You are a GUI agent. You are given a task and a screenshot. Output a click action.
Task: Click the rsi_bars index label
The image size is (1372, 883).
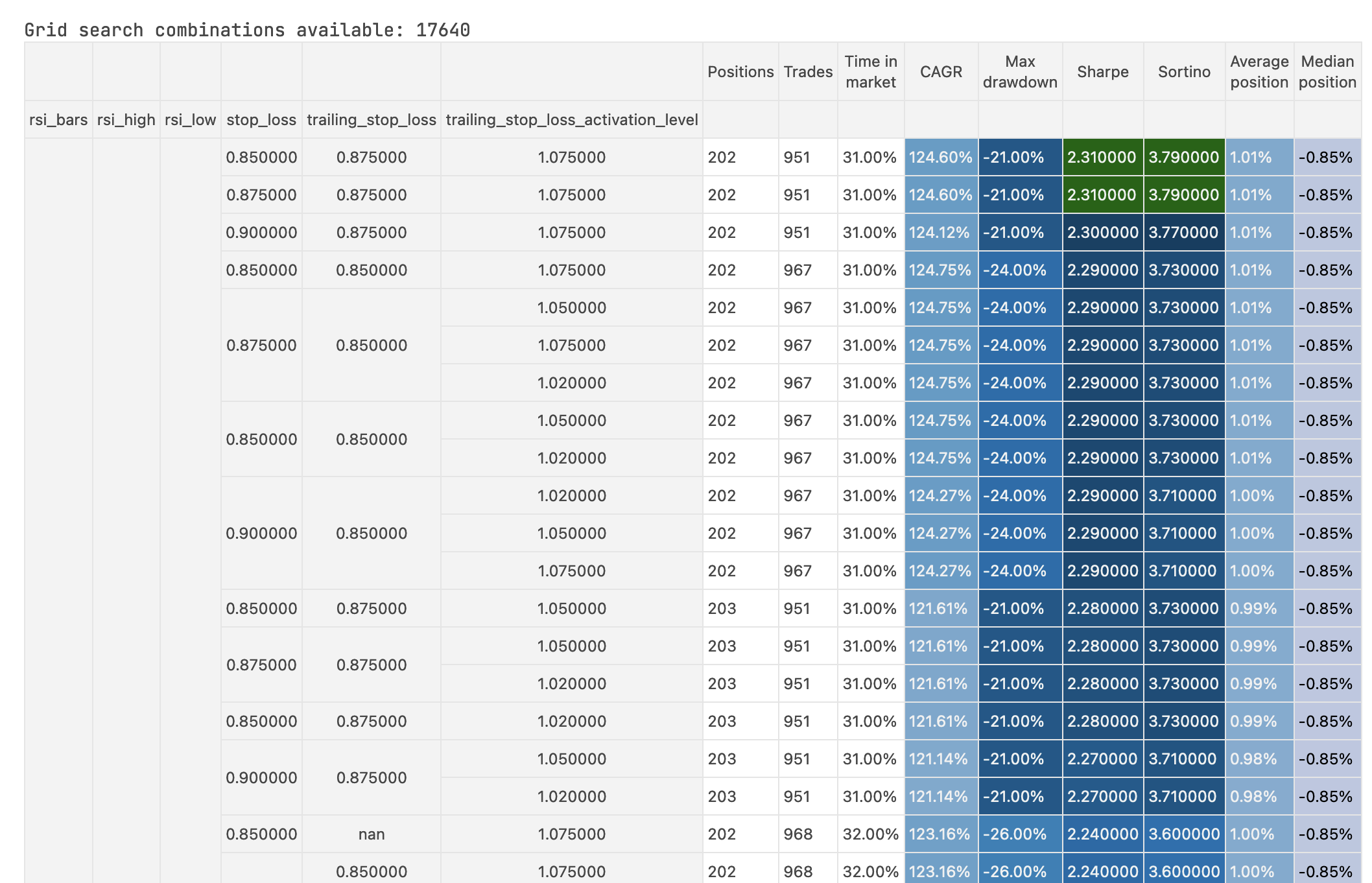click(x=58, y=120)
